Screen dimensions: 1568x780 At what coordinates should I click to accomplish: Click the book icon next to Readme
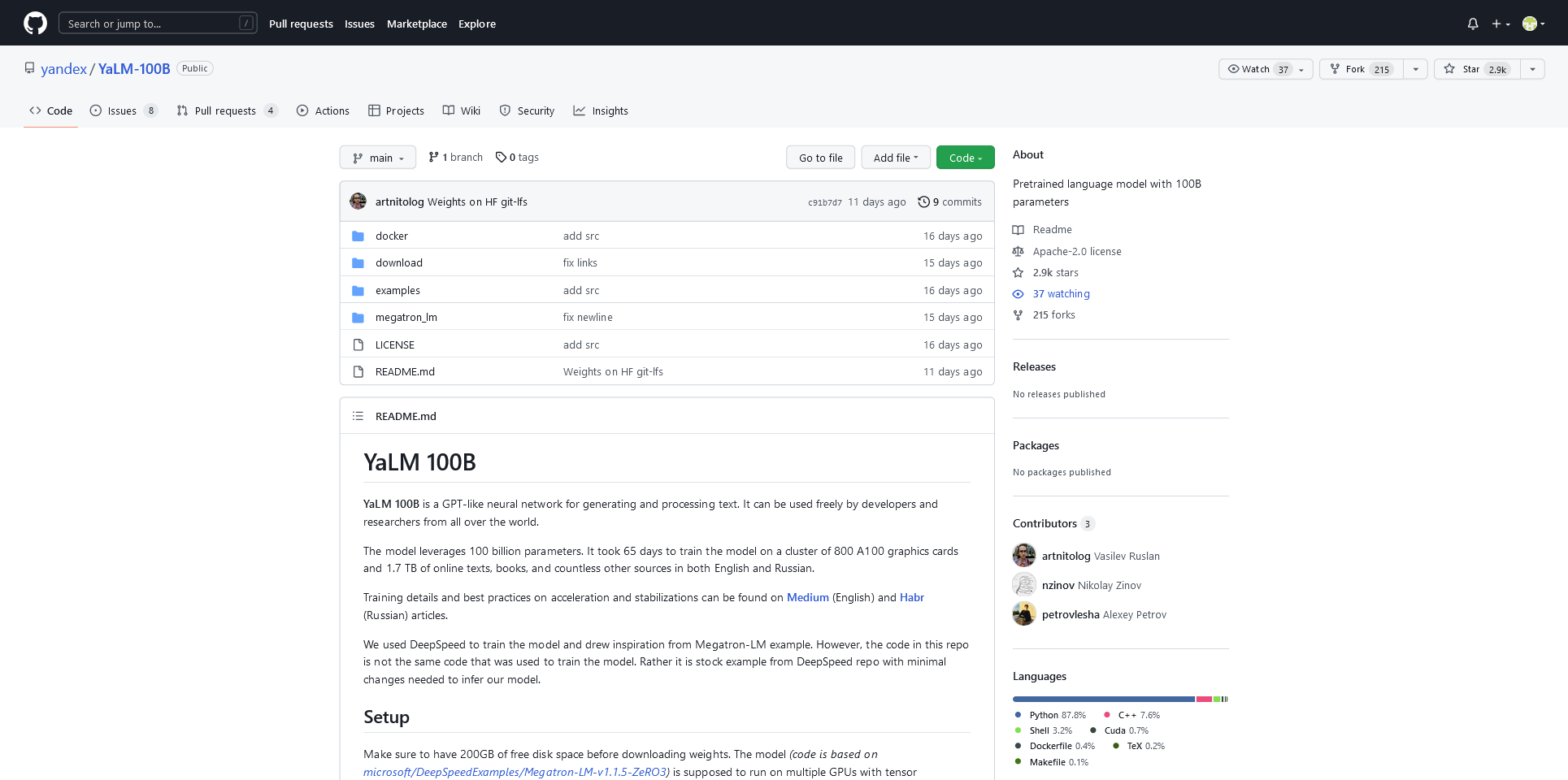[x=1018, y=230]
